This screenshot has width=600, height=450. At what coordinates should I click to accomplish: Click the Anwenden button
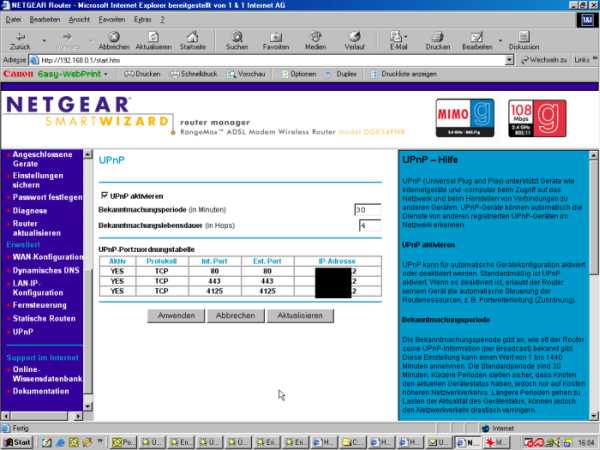[x=176, y=316]
